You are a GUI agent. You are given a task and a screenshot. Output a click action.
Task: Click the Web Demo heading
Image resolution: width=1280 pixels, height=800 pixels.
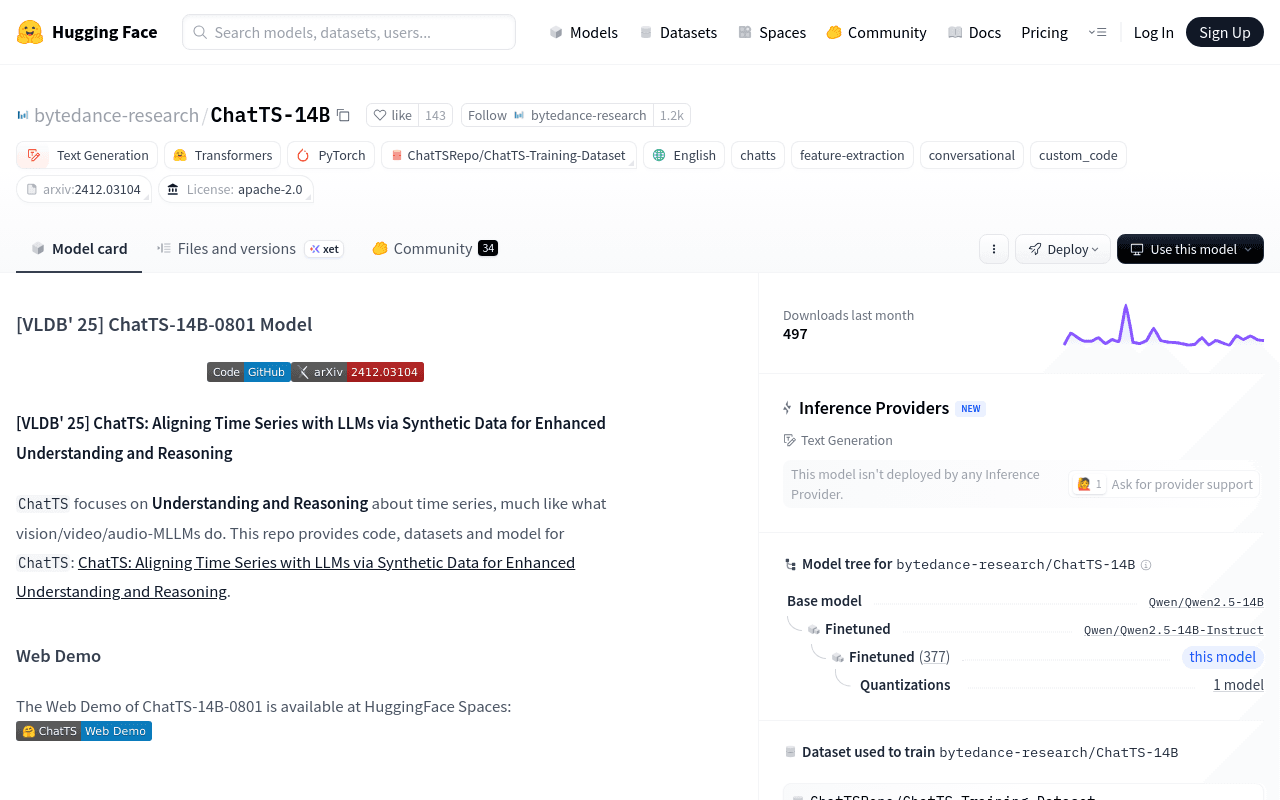[58, 656]
